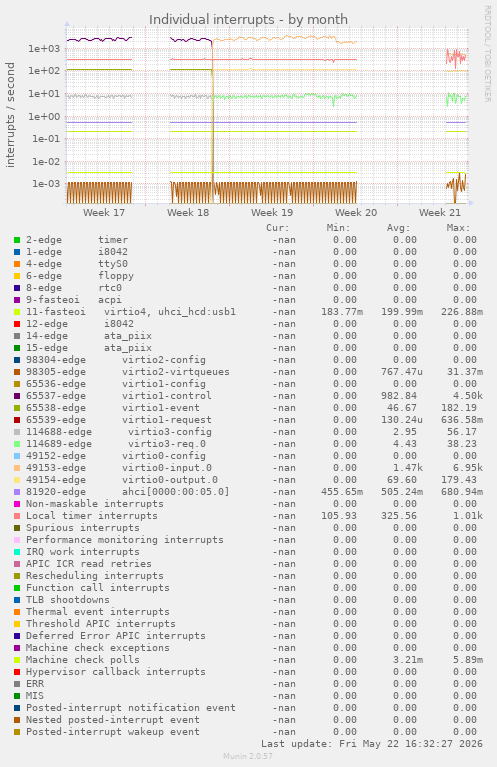Click the light green swatch for virtio3-req.0
This screenshot has width=497, height=767.
pyautogui.click(x=17, y=444)
